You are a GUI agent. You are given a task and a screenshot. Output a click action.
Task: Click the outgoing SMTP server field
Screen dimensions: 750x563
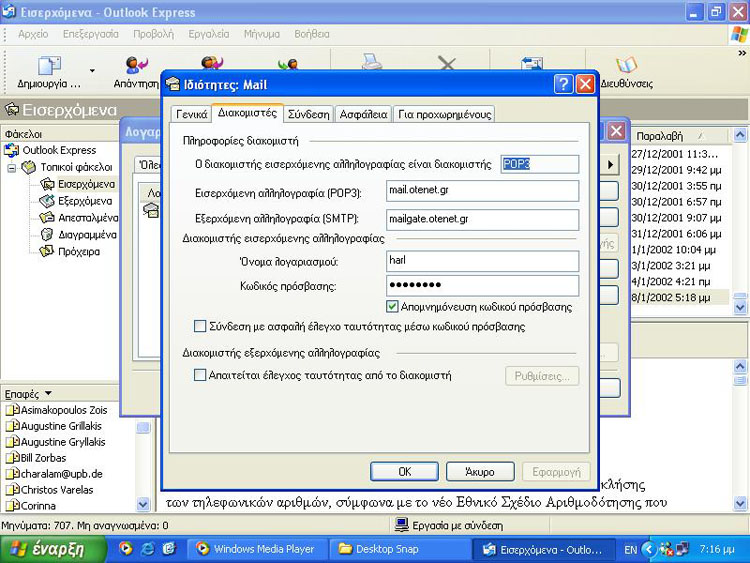(x=482, y=220)
